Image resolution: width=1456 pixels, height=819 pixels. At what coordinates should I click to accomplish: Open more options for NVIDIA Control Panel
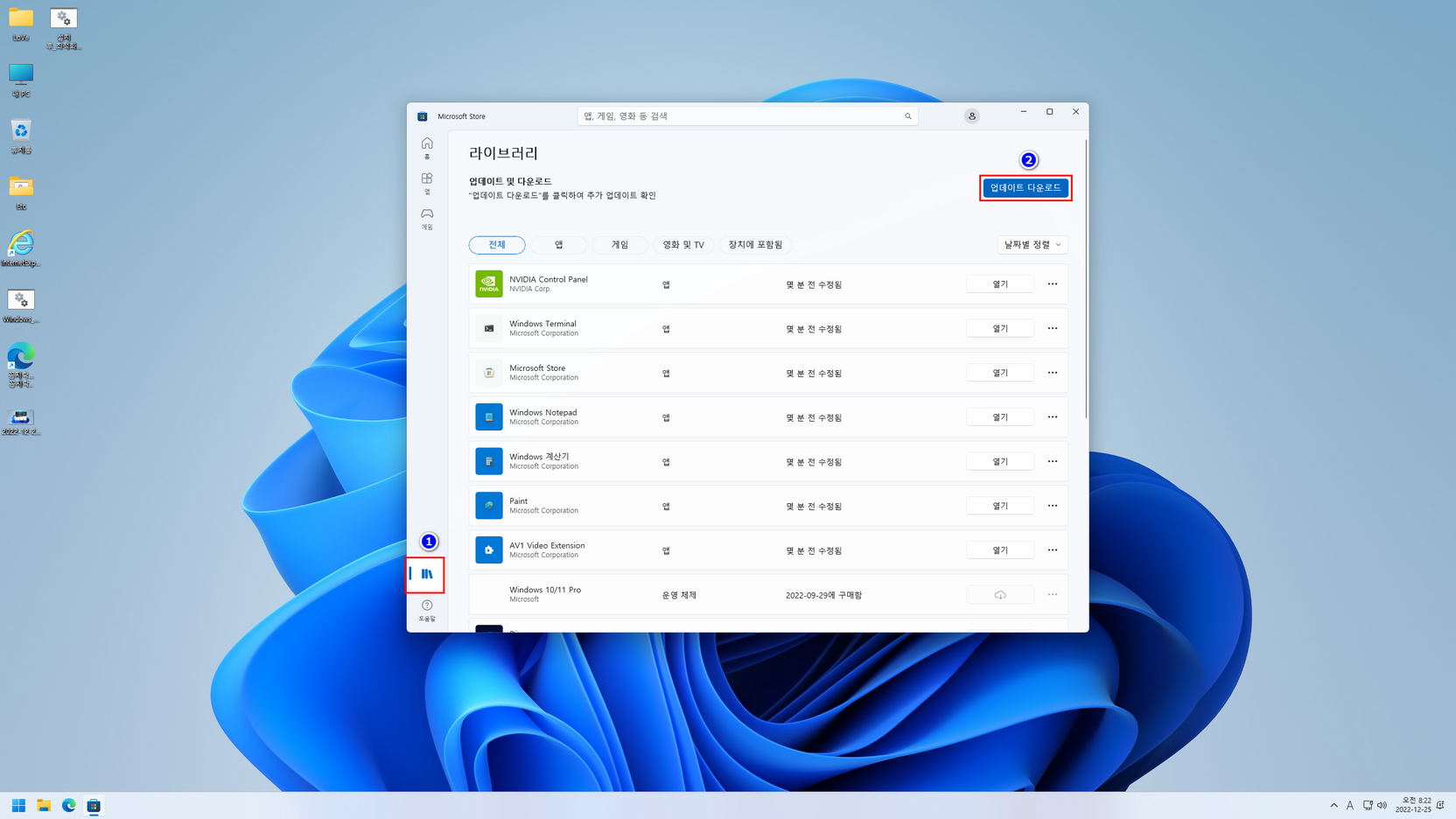(x=1053, y=283)
